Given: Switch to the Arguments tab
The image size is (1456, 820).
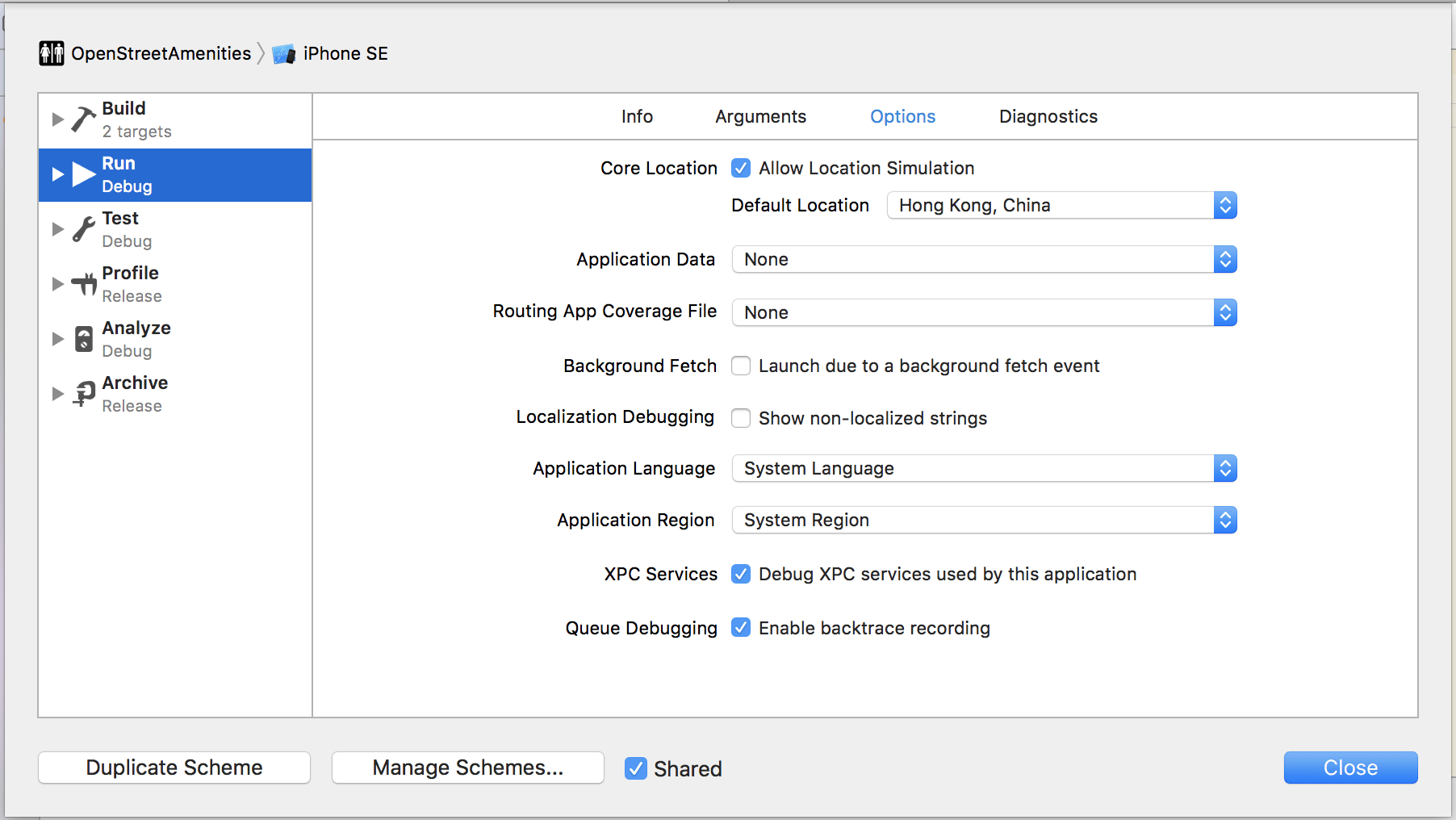Looking at the screenshot, I should tap(760, 116).
